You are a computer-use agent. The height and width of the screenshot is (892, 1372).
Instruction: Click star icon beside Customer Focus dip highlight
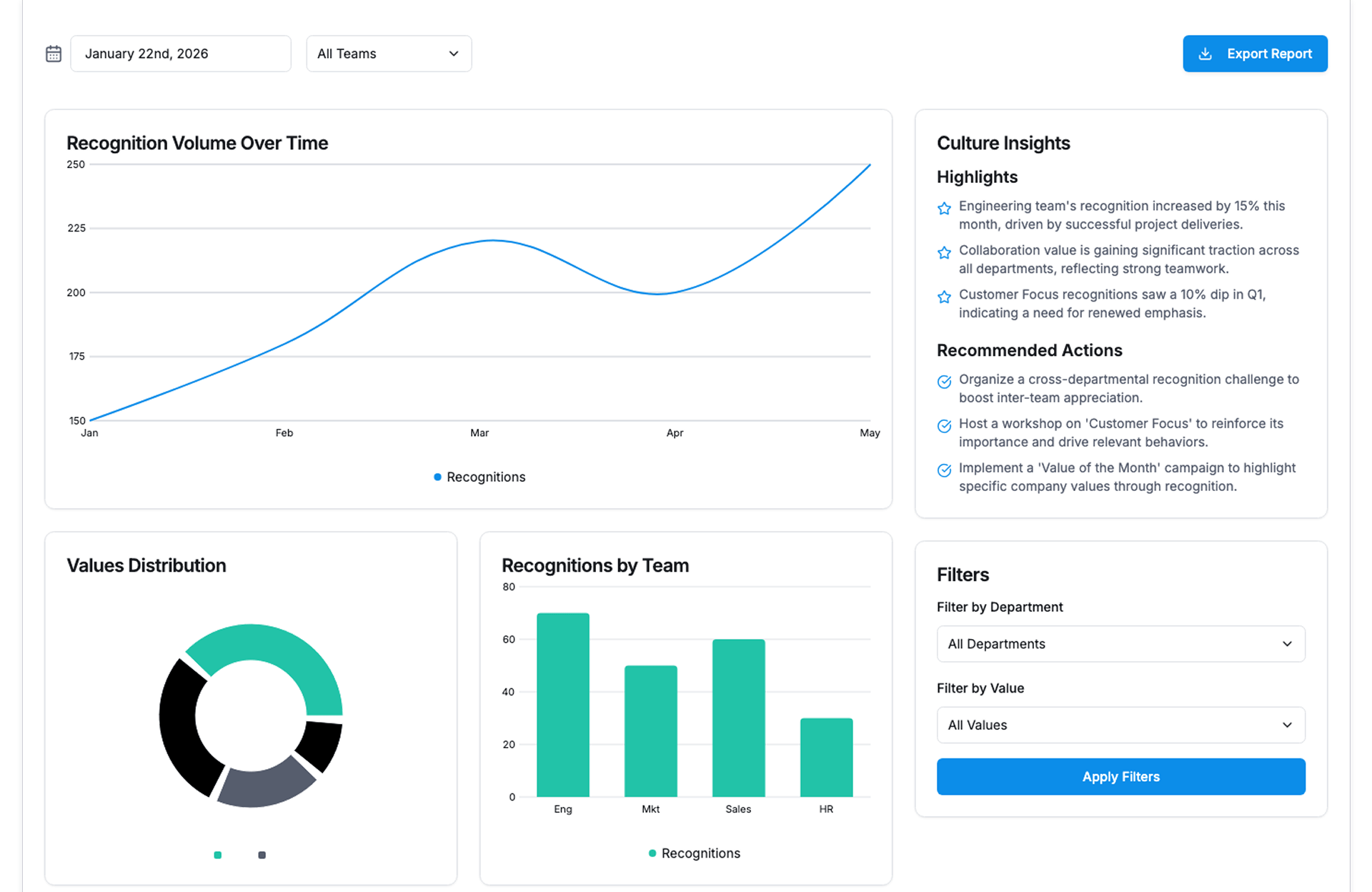(944, 297)
